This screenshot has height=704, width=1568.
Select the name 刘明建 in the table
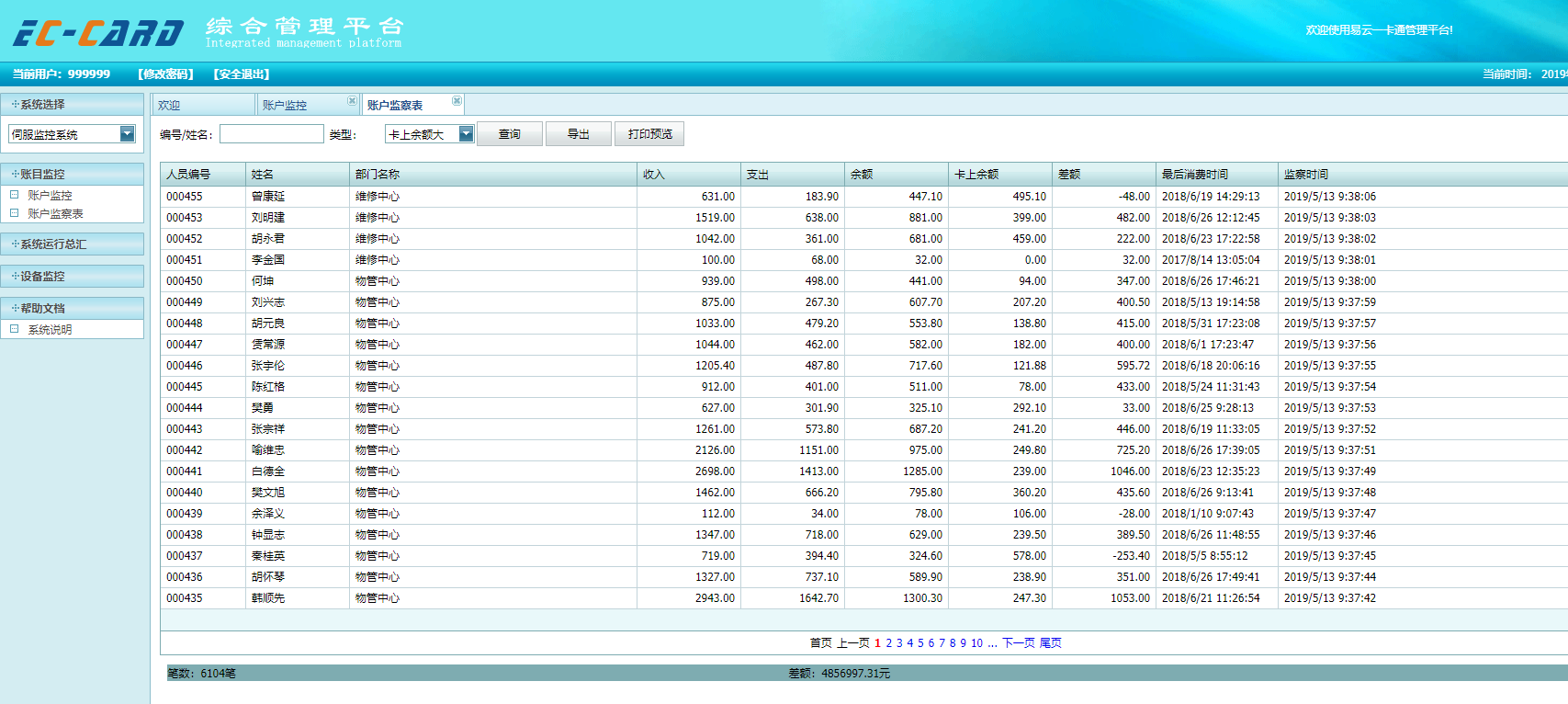[x=268, y=218]
